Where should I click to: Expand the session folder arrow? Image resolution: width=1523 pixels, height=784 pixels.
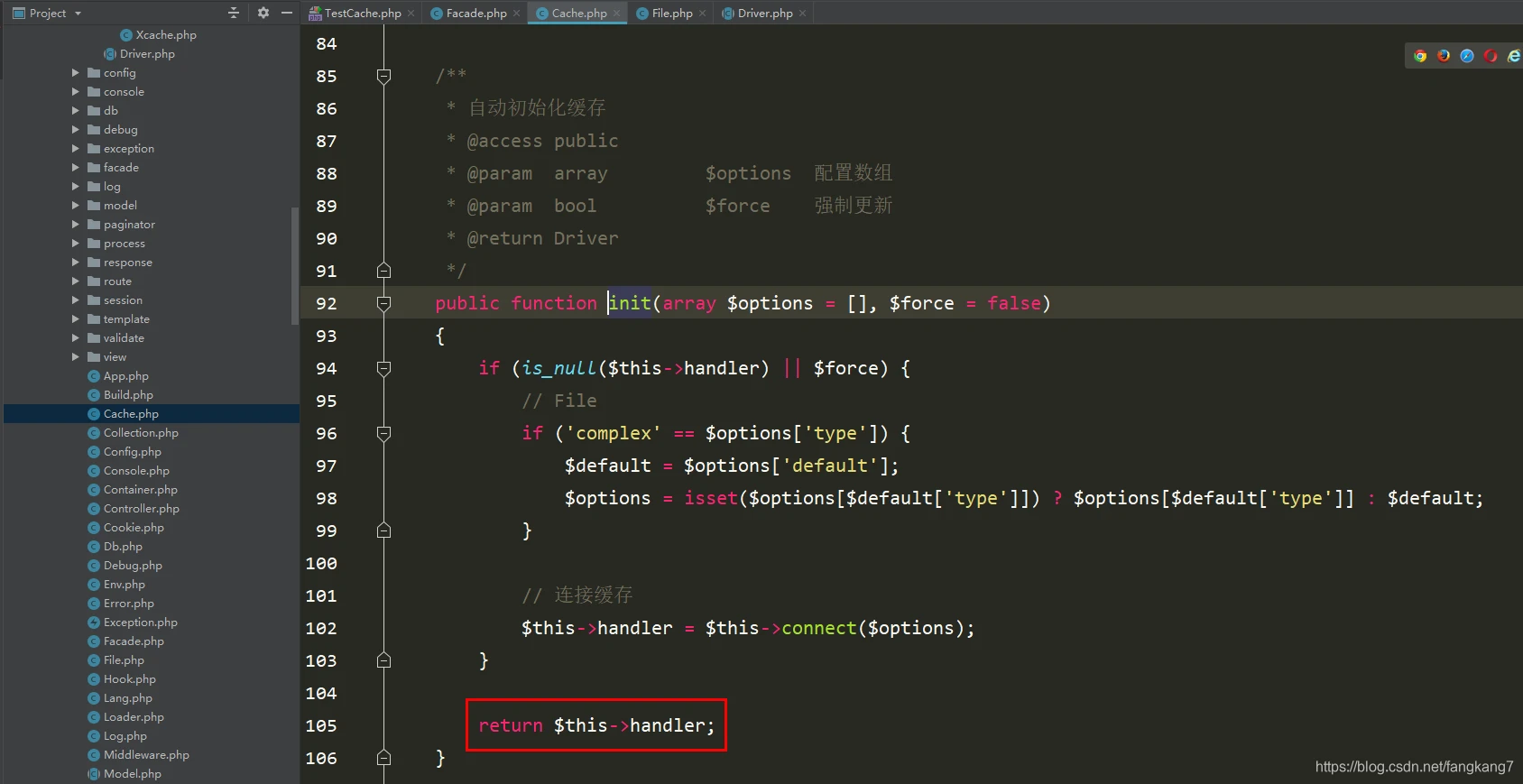coord(76,300)
